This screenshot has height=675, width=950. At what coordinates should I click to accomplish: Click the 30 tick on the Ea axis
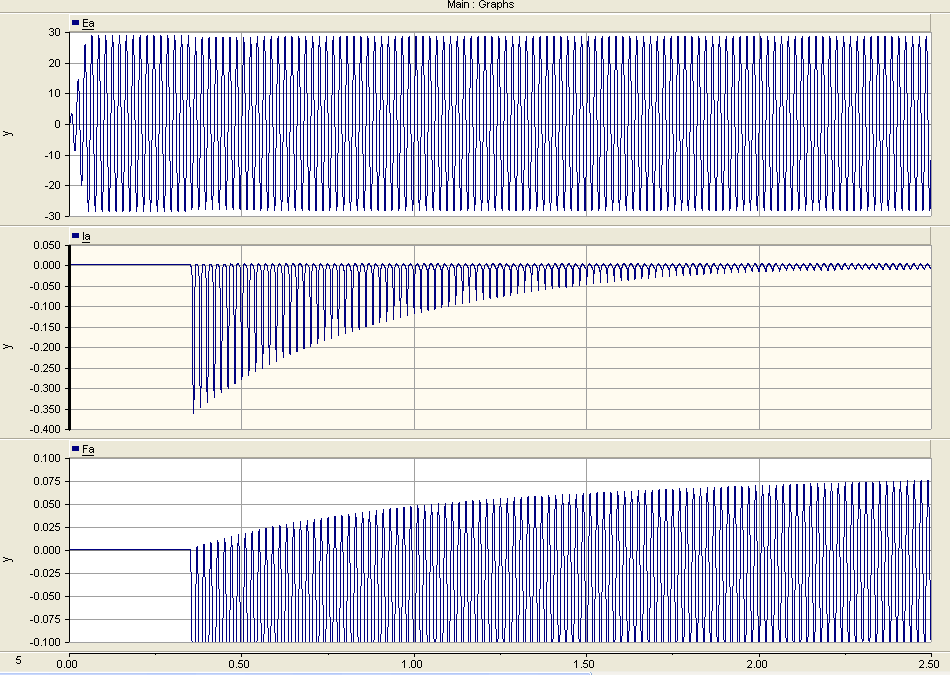[x=55, y=33]
